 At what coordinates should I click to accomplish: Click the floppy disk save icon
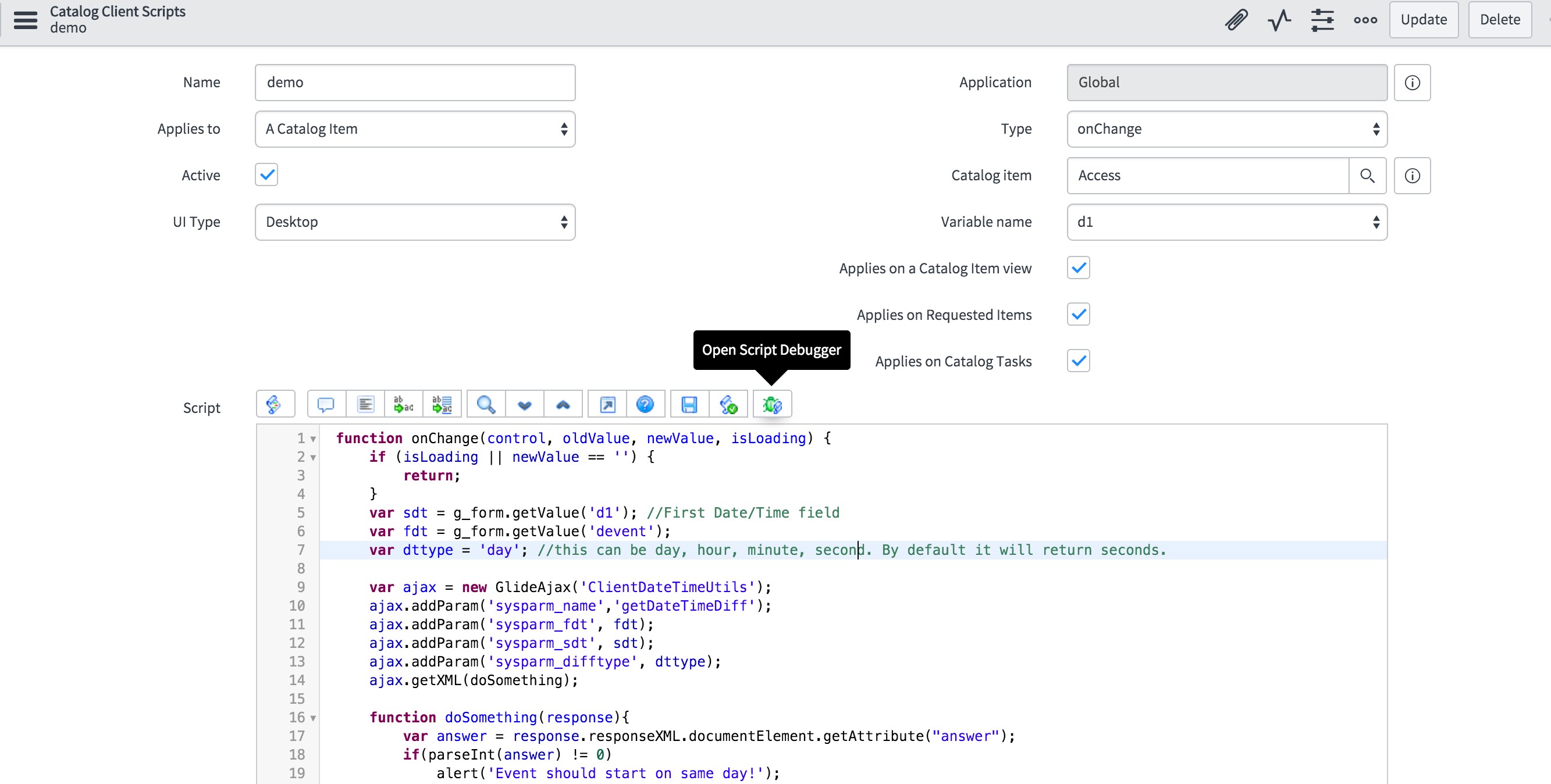[x=689, y=404]
